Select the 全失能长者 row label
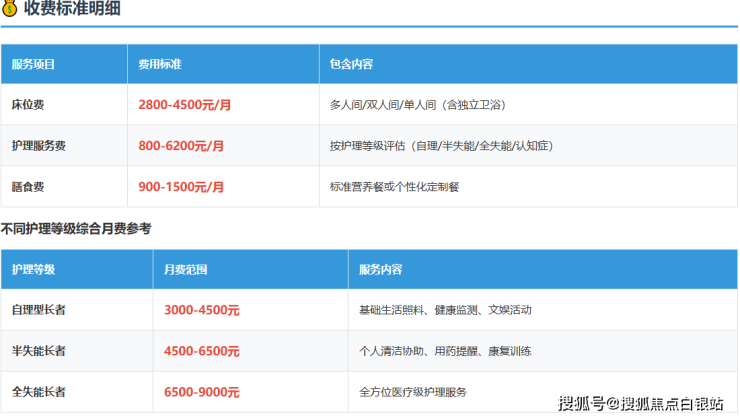 coord(39,392)
